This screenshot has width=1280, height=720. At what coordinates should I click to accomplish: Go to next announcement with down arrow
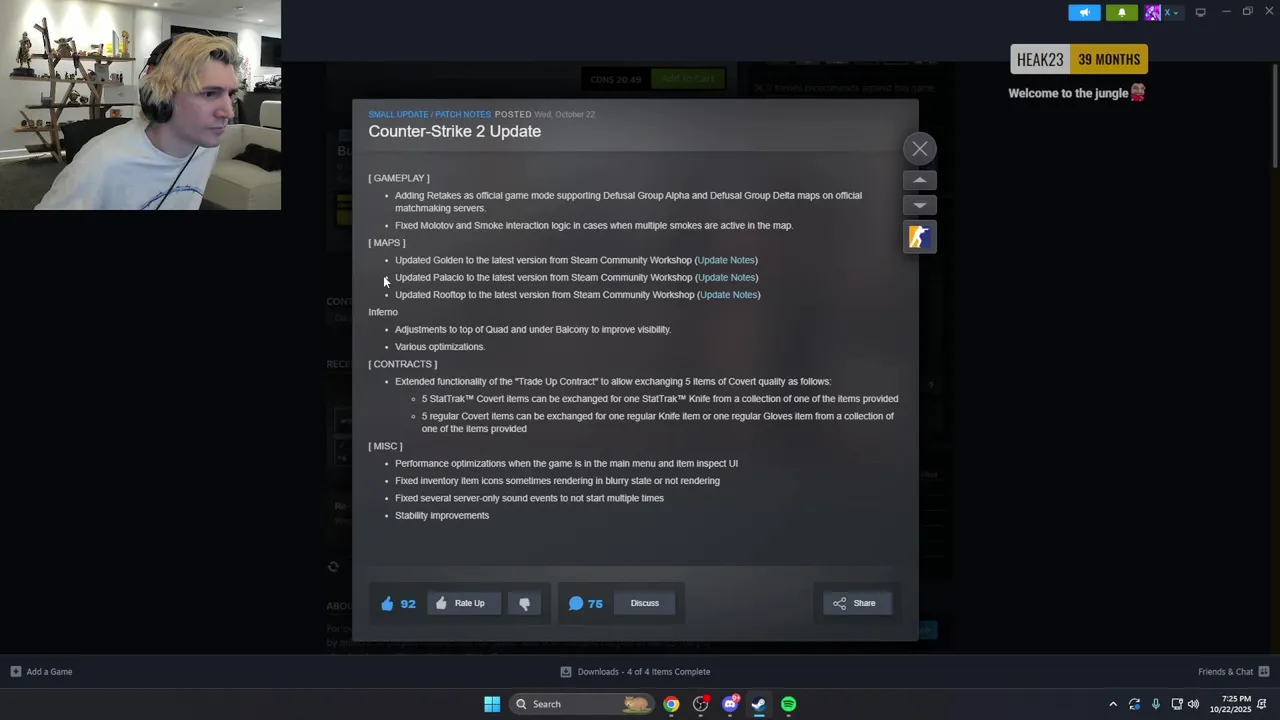tap(920, 205)
